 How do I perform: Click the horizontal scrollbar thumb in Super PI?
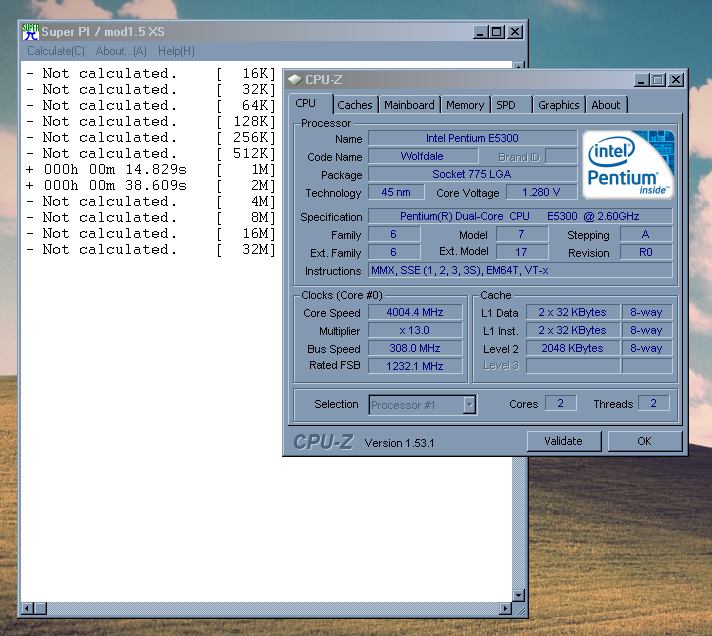click(x=40, y=608)
